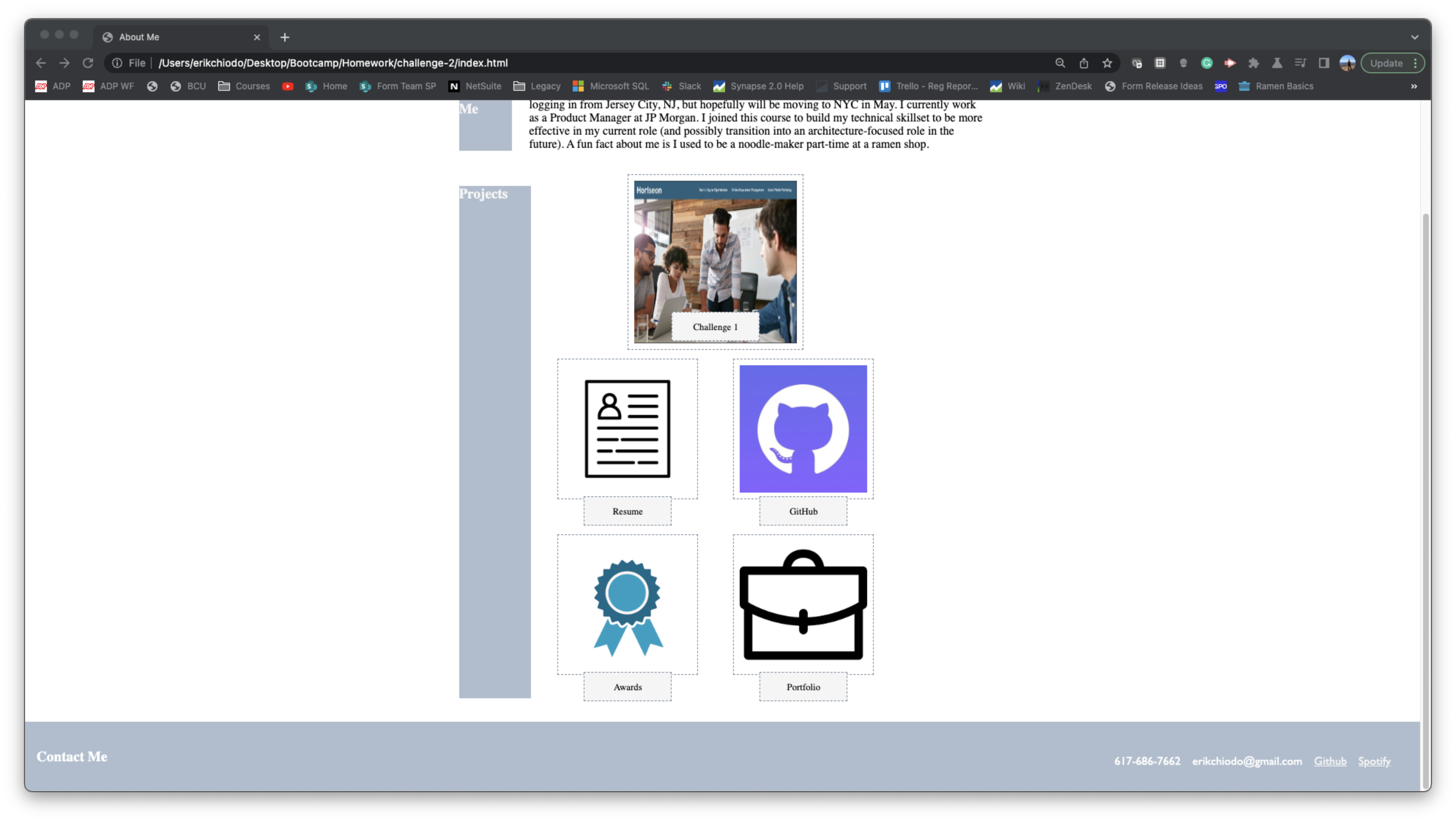The height and width of the screenshot is (822, 1456).
Task: Open the media control playlist icon
Action: tap(1301, 63)
